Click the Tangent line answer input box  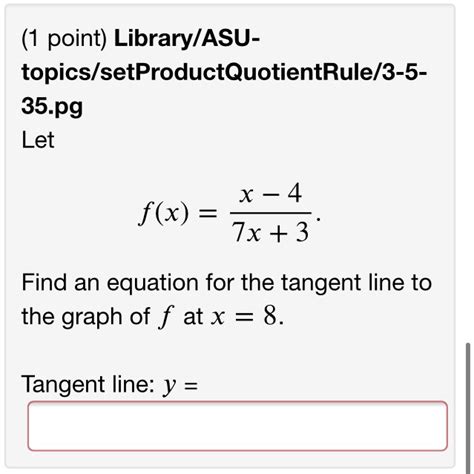(x=238, y=426)
